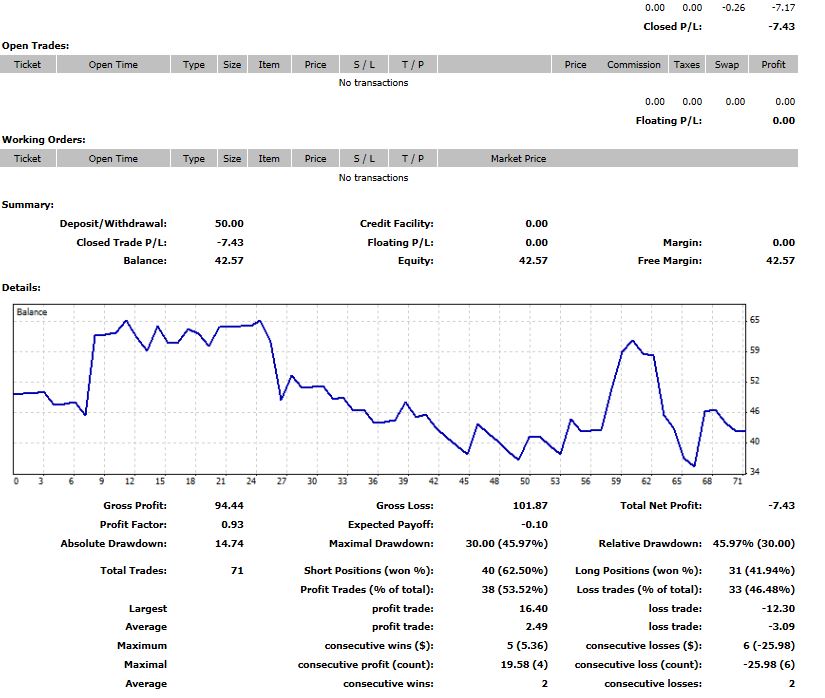
Task: Click the Item header in Open Trades
Action: [x=269, y=64]
